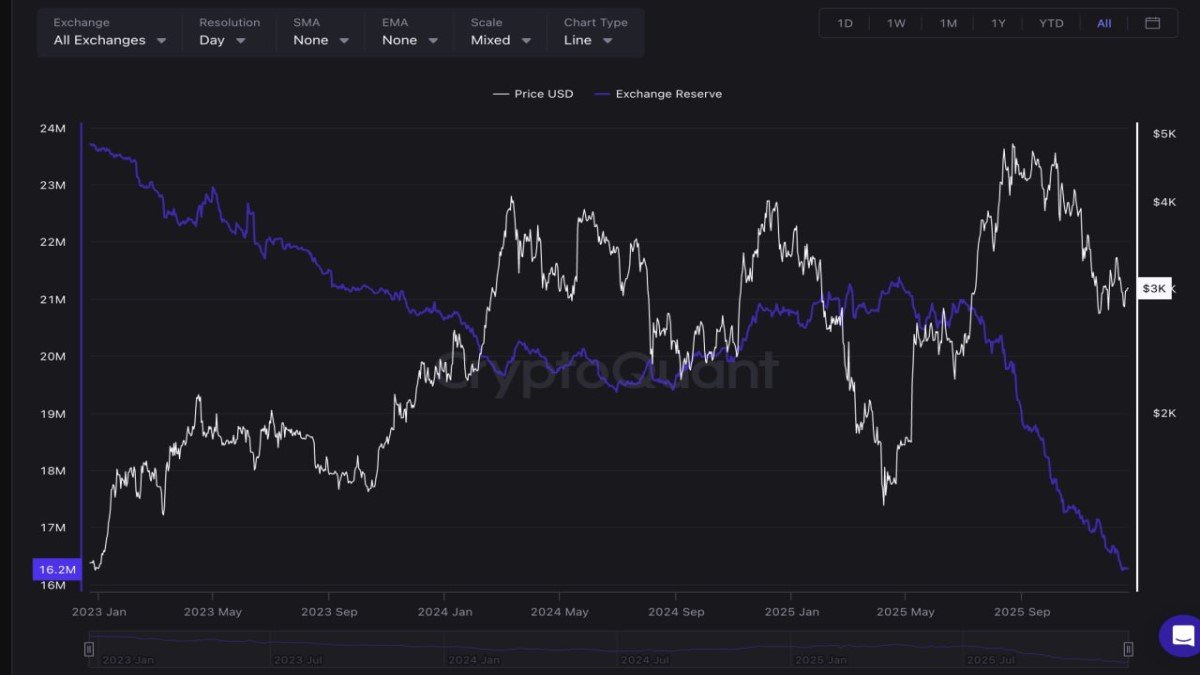
Task: Select the 1W time range
Action: 895,22
